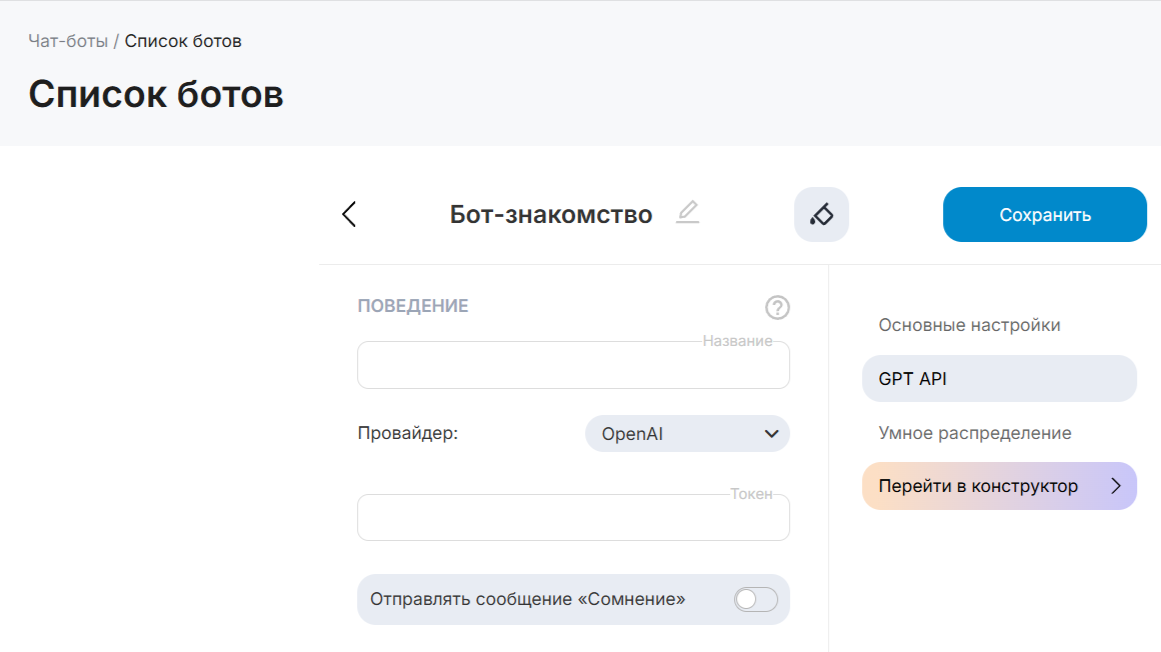Expand the provider dropdown chevron arrow
The width and height of the screenshot is (1161, 652).
click(771, 434)
